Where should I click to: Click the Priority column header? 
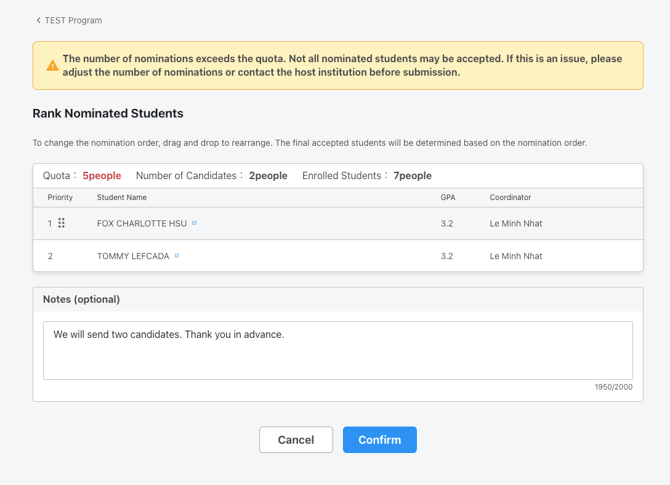tap(60, 198)
